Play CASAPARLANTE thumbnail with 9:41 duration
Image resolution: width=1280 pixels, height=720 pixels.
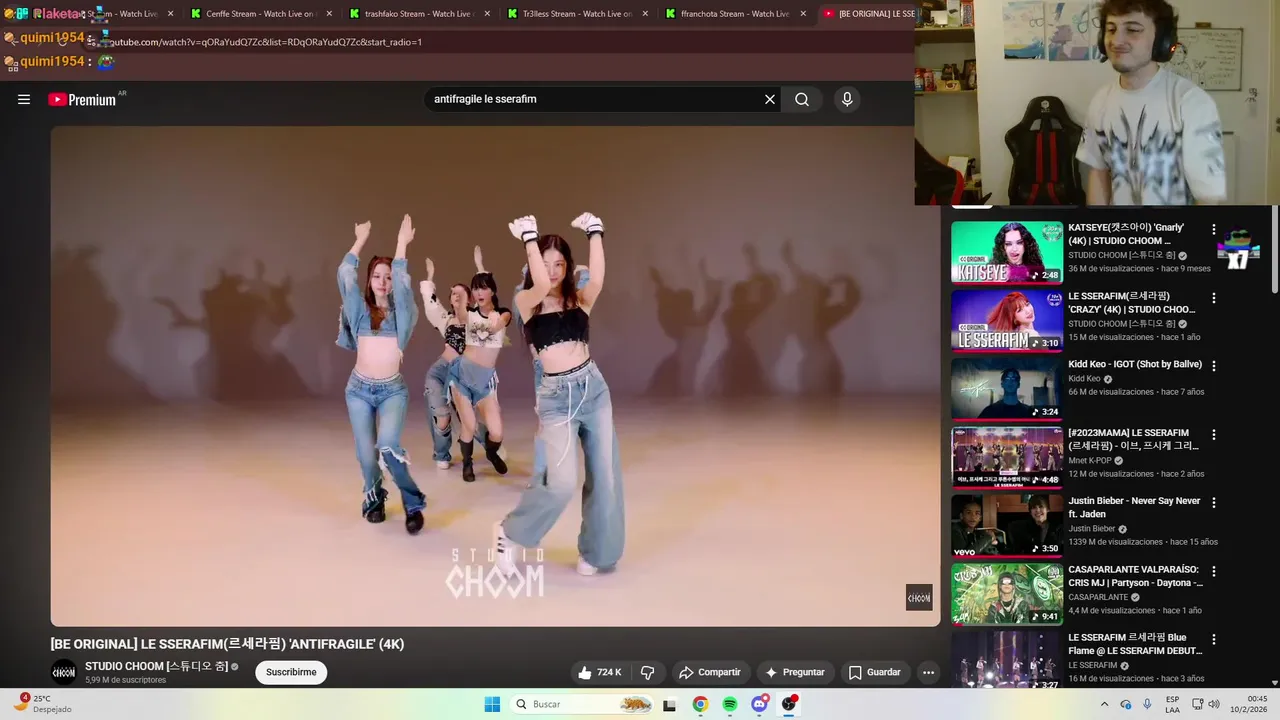coord(1007,595)
